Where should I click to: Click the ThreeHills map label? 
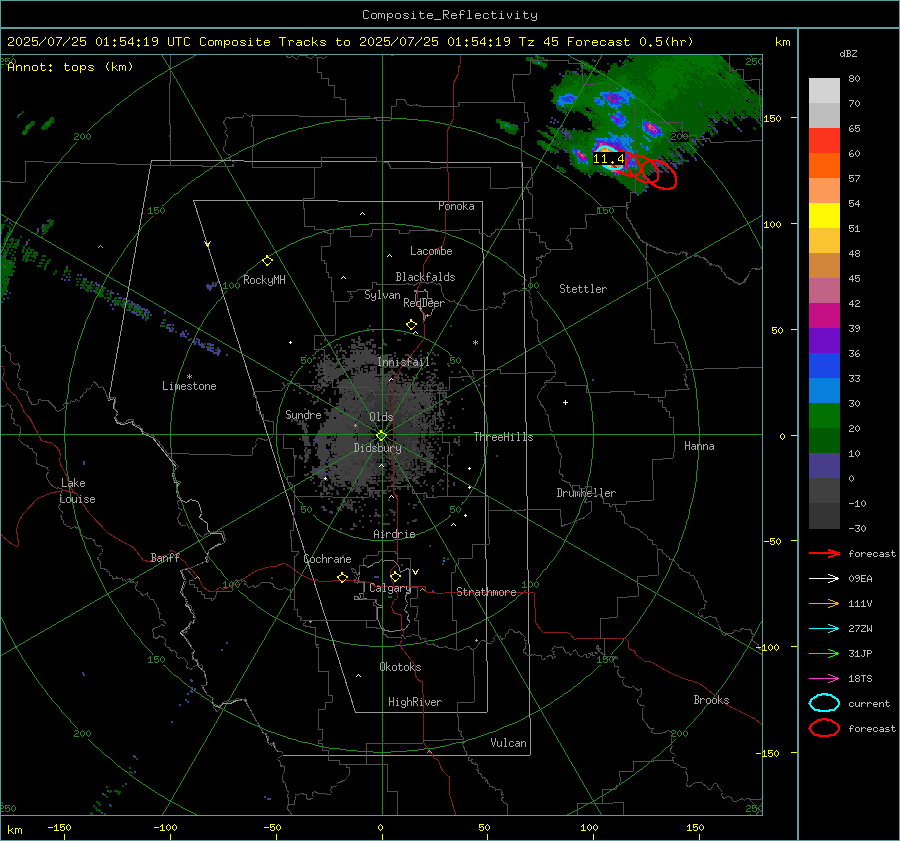tap(503, 437)
